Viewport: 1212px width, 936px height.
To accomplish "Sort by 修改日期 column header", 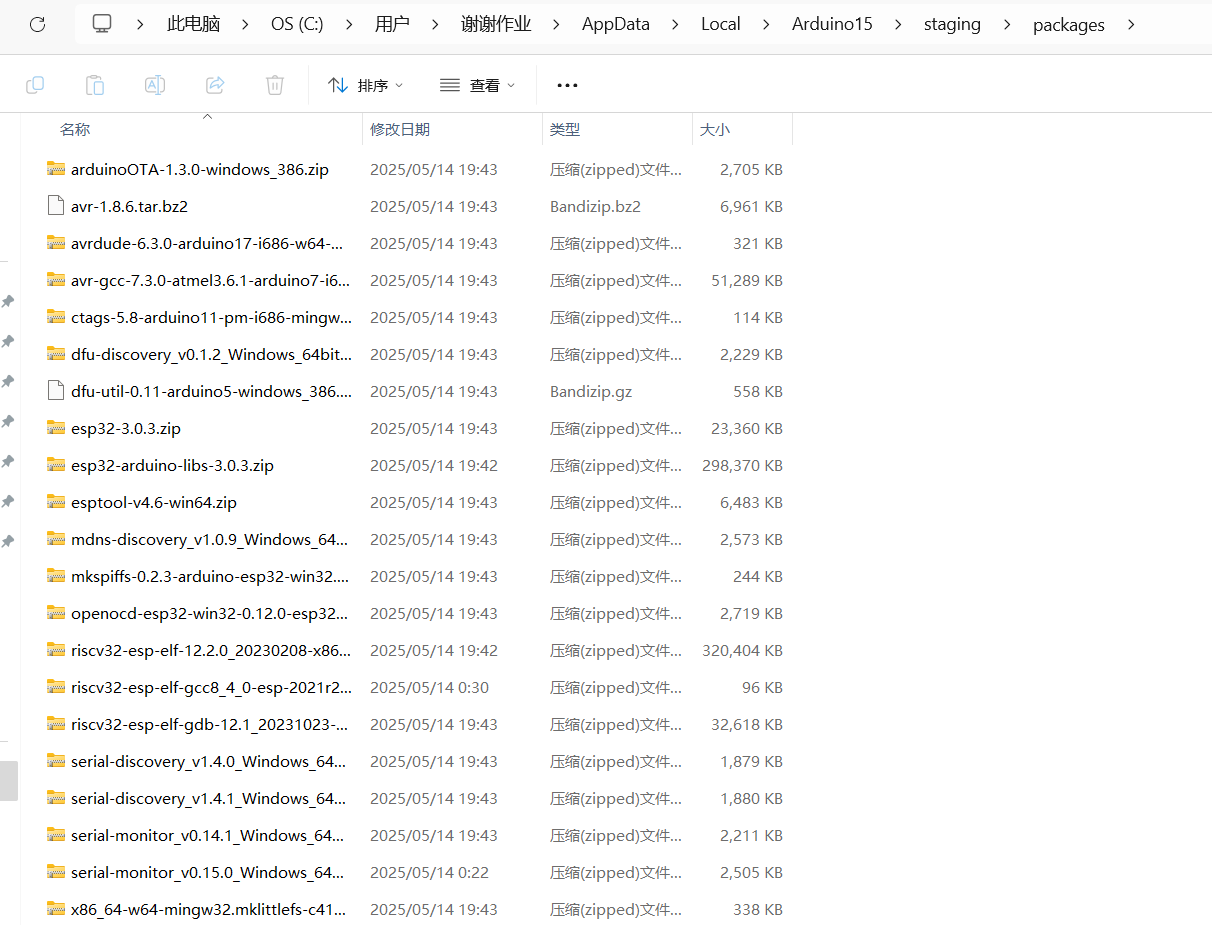I will coord(400,129).
